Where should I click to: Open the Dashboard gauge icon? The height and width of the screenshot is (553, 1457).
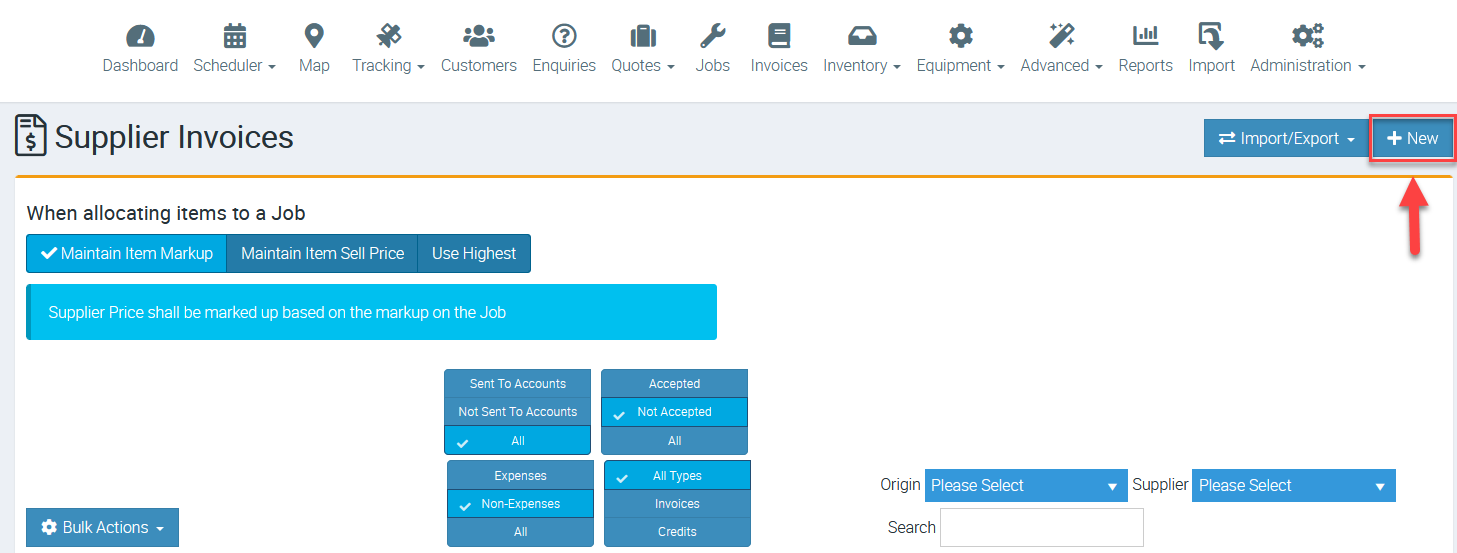(x=140, y=36)
